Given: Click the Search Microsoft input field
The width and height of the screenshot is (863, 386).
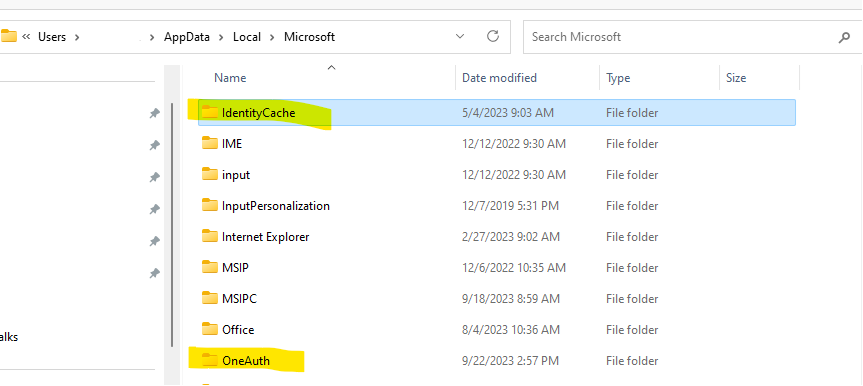Looking at the screenshot, I should pyautogui.click(x=680, y=37).
